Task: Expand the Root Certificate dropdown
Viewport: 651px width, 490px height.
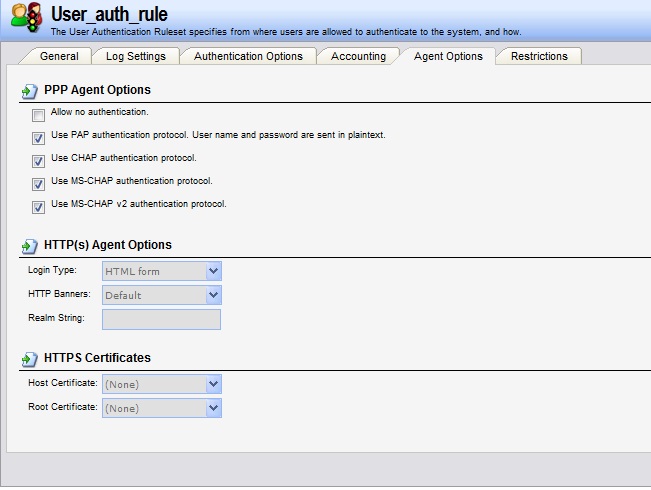Action: pyautogui.click(x=212, y=408)
